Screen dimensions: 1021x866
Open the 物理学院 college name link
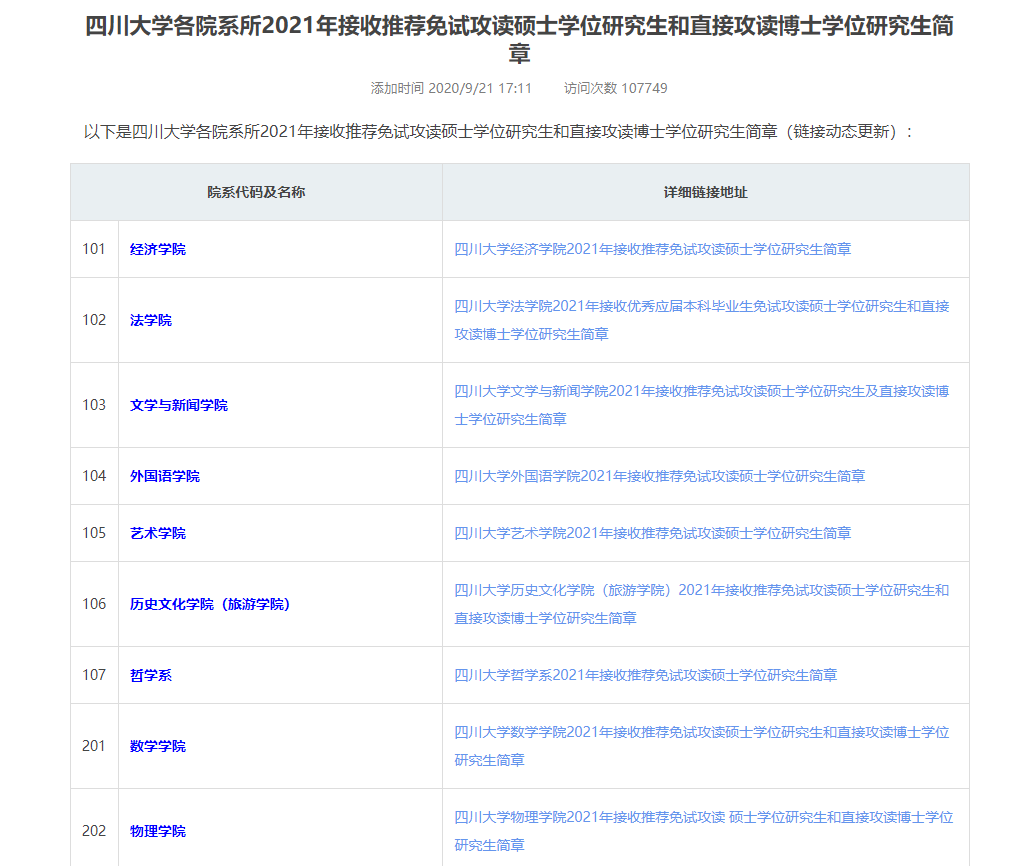pyautogui.click(x=158, y=831)
